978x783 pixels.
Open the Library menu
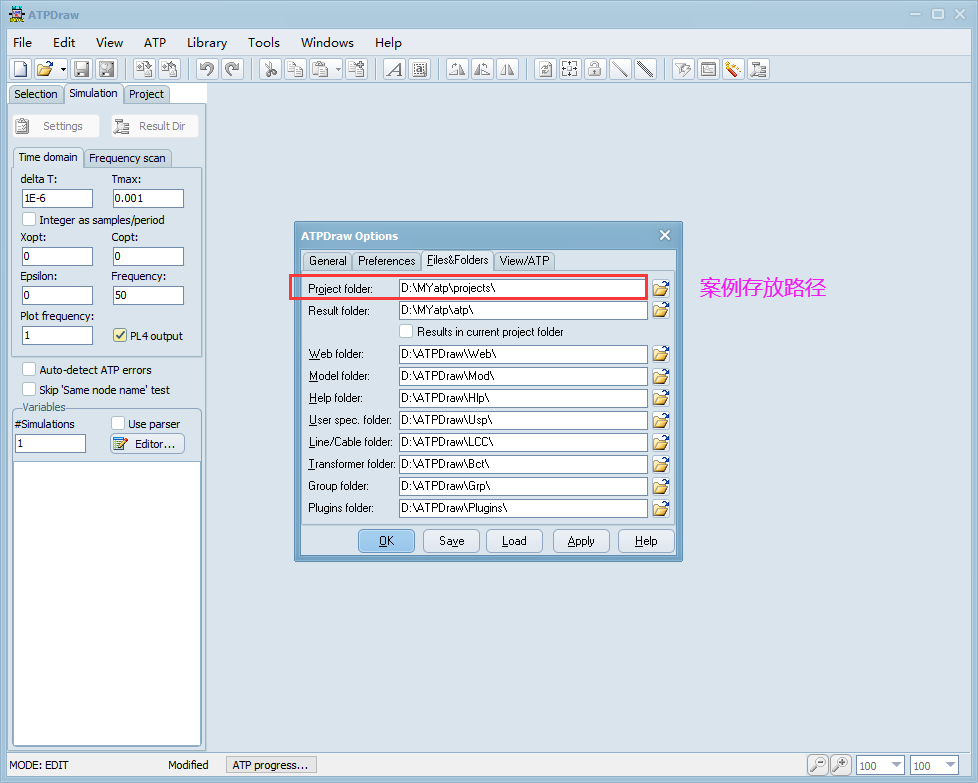(x=206, y=42)
